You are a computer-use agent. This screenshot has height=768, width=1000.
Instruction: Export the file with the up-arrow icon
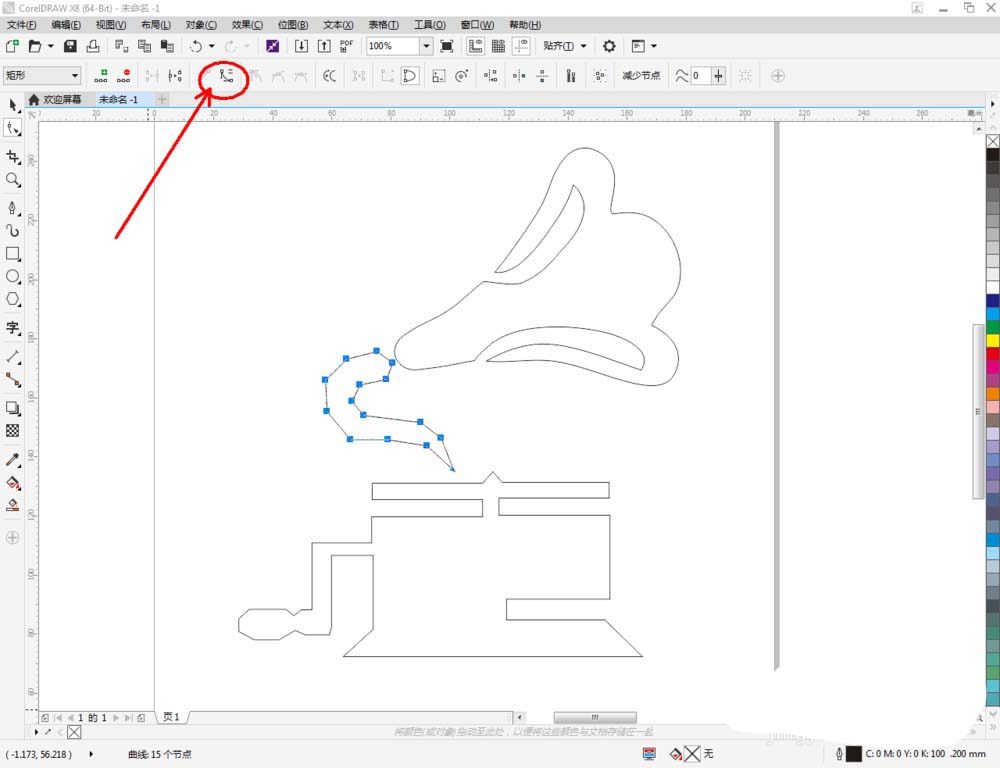[324, 46]
